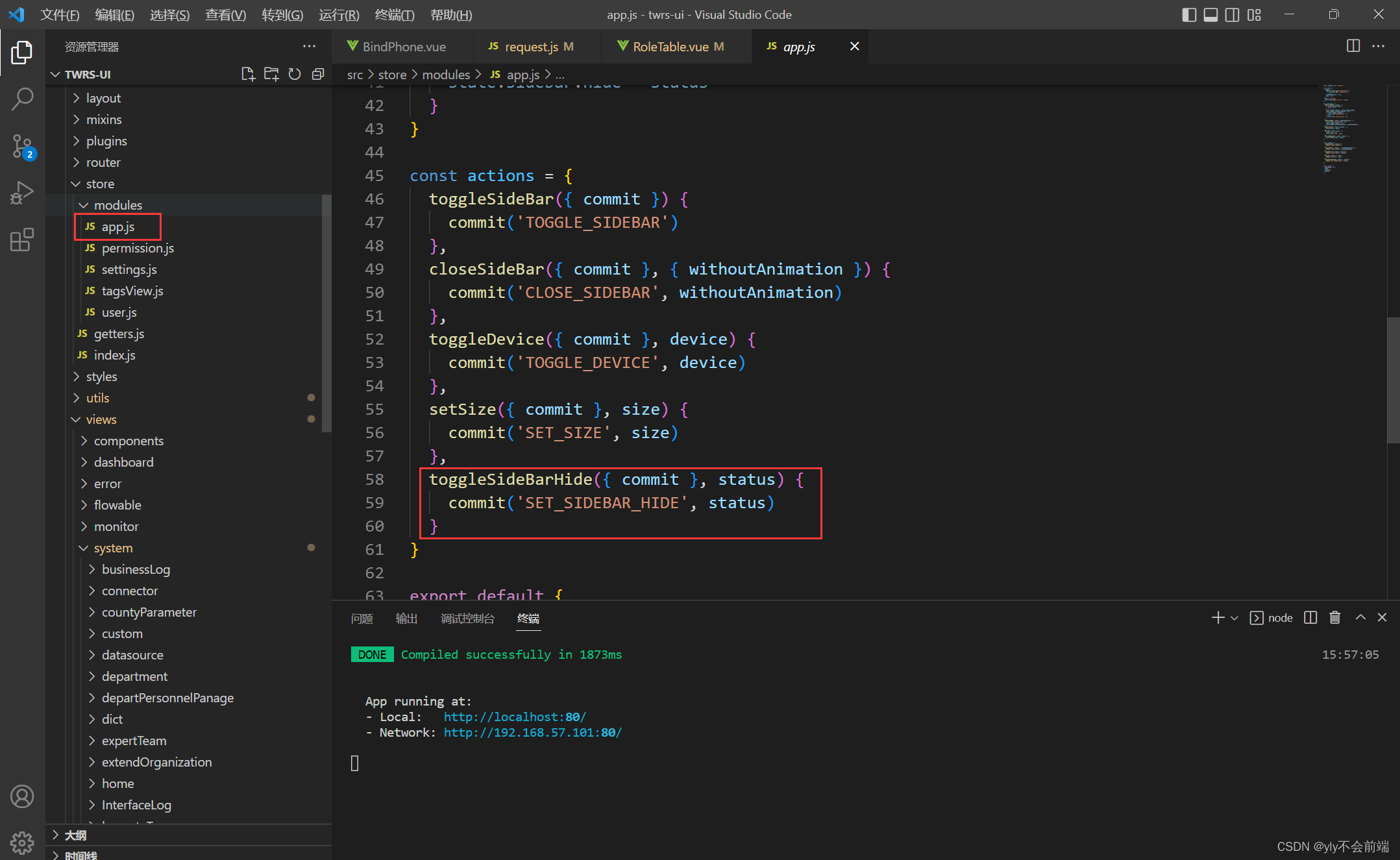Open the 终端(T) menu
Screen dimensions: 1400x860
click(394, 14)
